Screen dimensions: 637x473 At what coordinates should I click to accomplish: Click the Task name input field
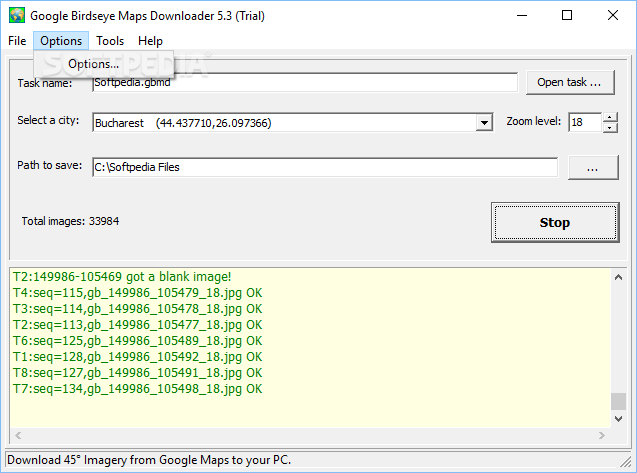pyautogui.click(x=305, y=82)
